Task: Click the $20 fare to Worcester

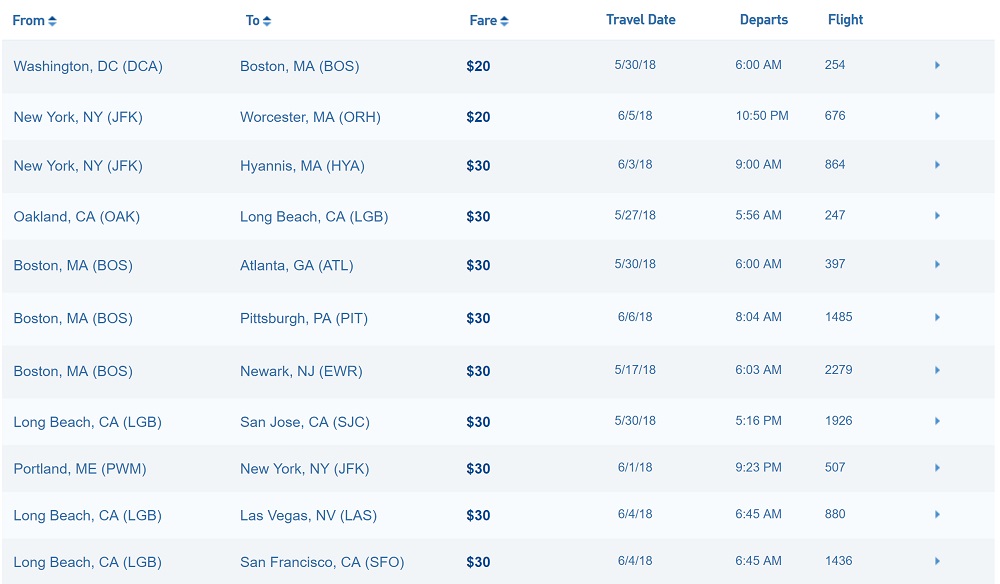Action: (x=478, y=117)
